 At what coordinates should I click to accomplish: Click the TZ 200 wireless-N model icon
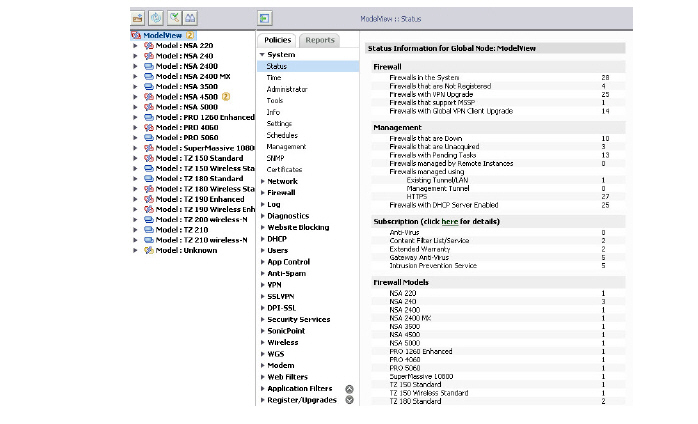[x=149, y=220]
